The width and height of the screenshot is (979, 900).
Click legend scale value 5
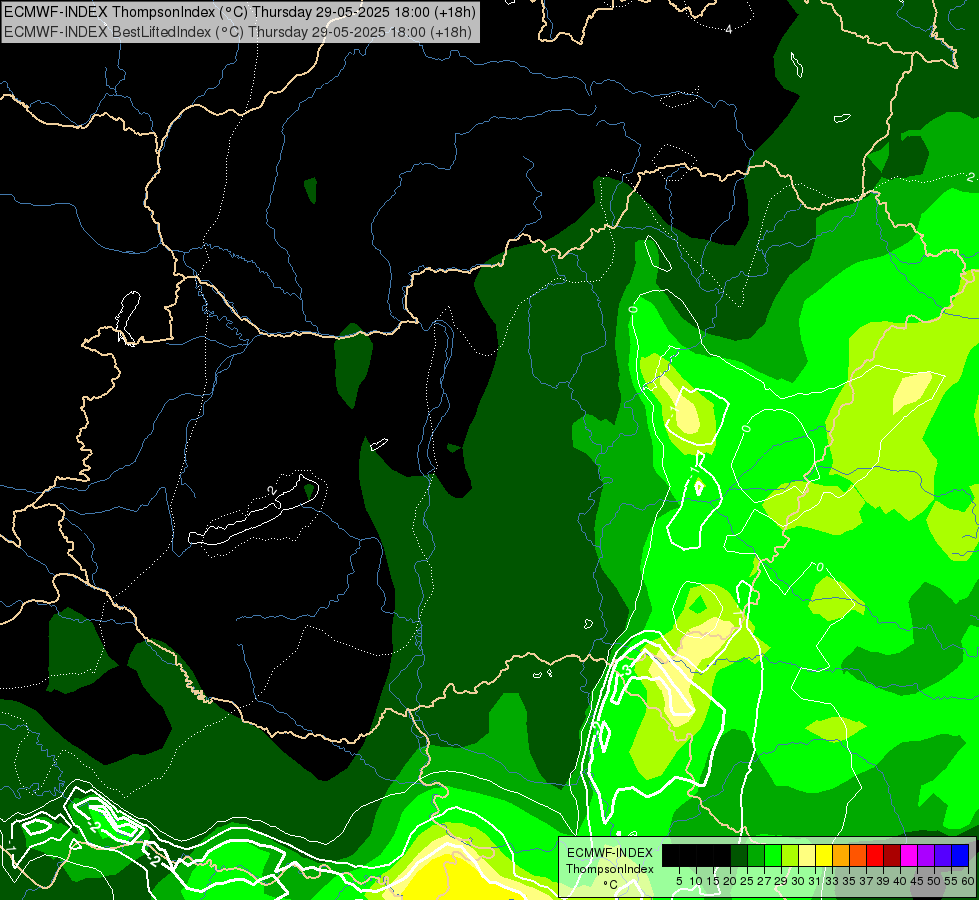pos(679,881)
